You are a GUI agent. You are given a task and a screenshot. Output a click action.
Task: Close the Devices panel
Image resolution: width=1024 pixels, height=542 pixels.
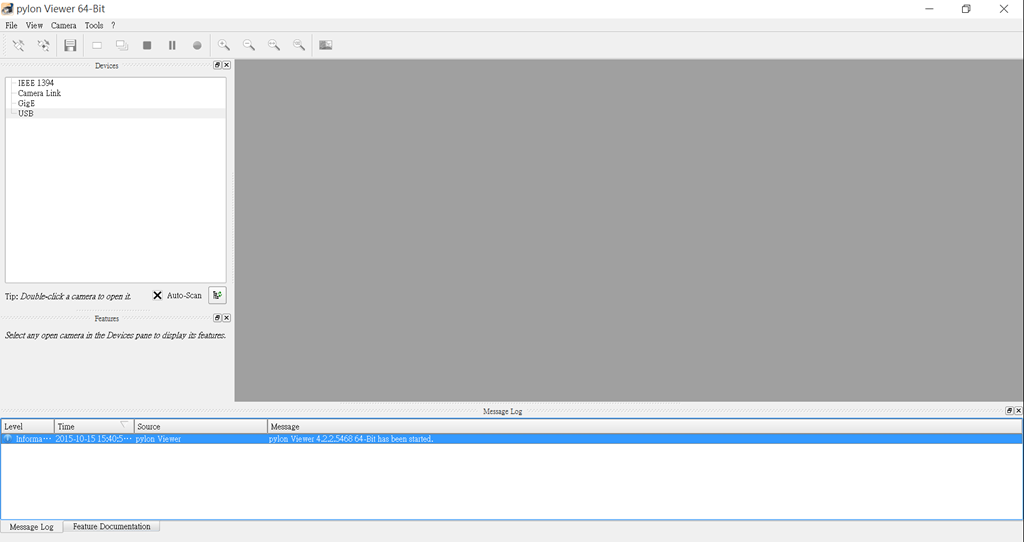227,65
